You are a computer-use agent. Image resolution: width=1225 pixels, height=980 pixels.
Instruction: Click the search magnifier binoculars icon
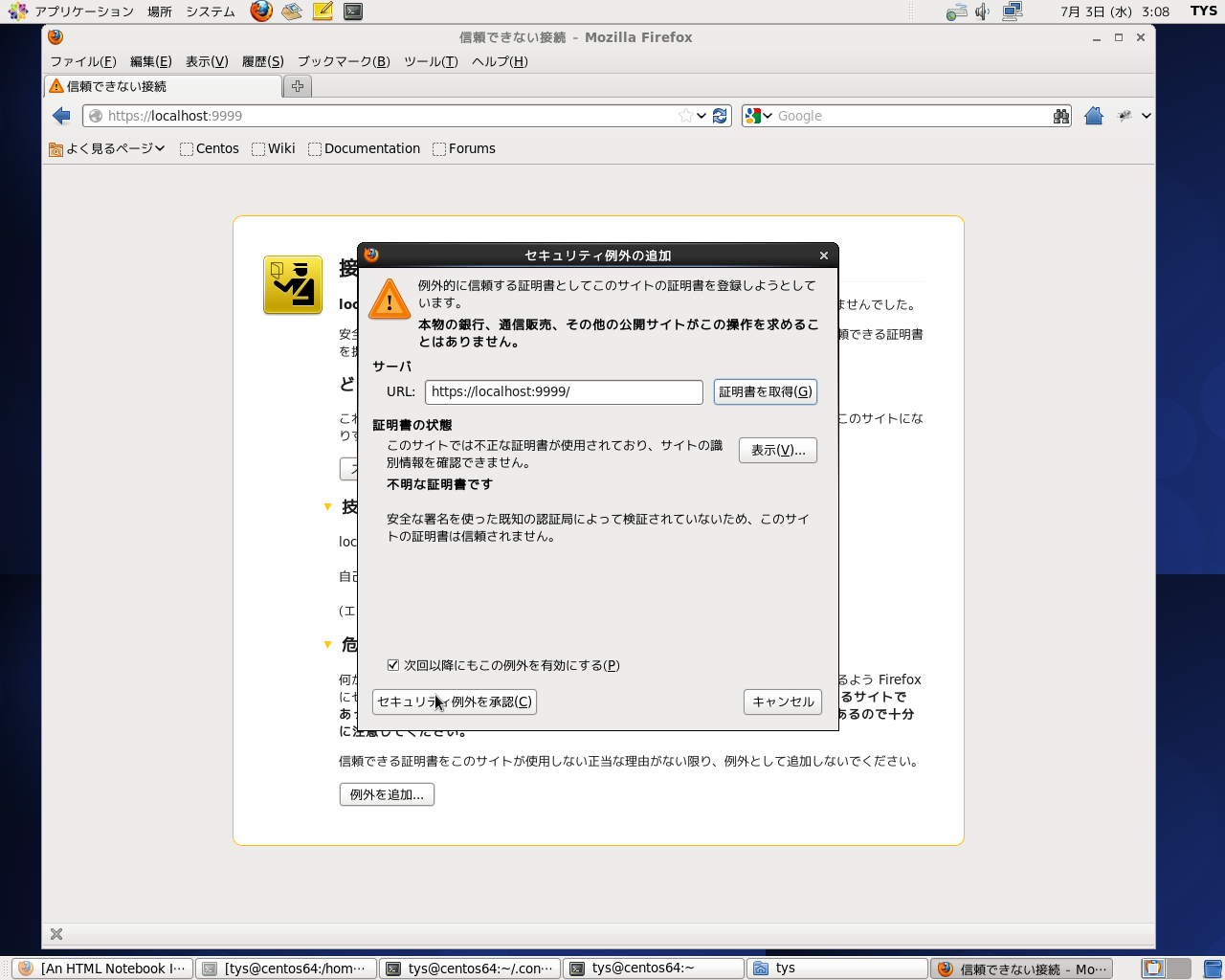pos(1060,116)
